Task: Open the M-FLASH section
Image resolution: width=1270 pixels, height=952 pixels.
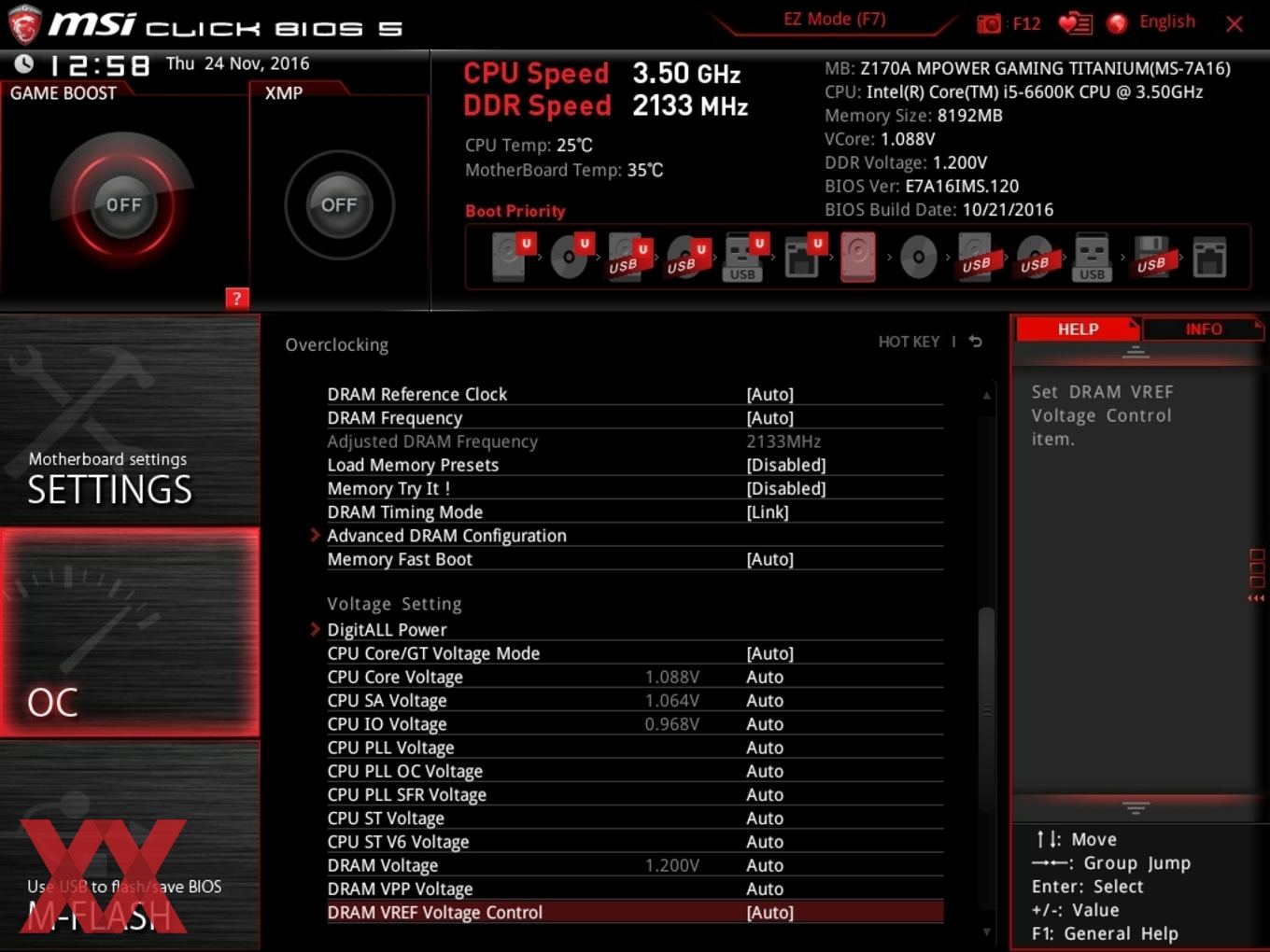Action: click(x=130, y=845)
